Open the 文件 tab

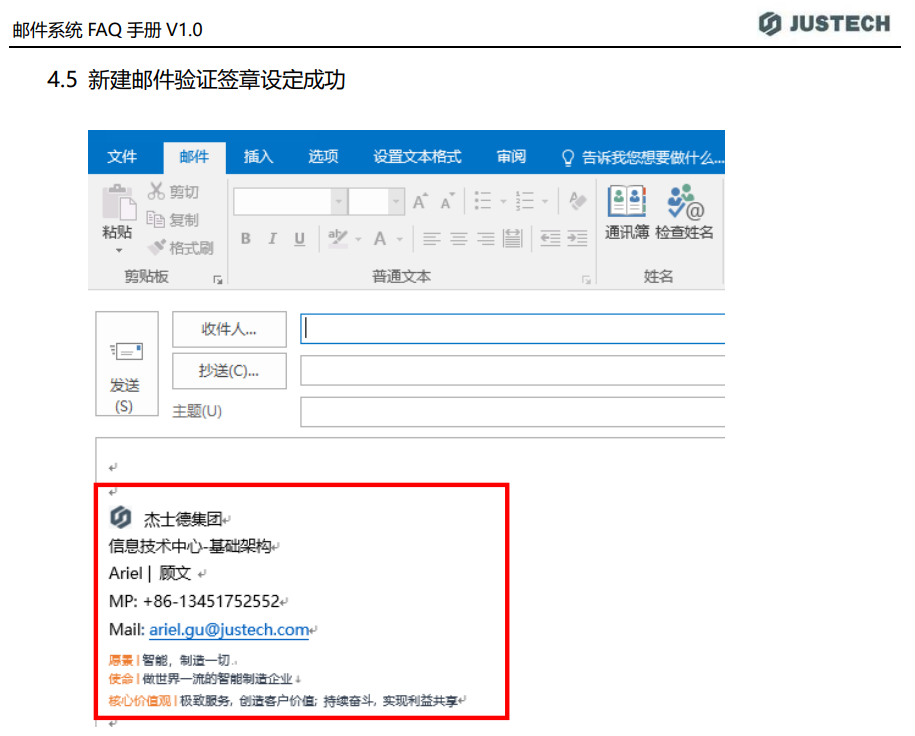coord(122,156)
